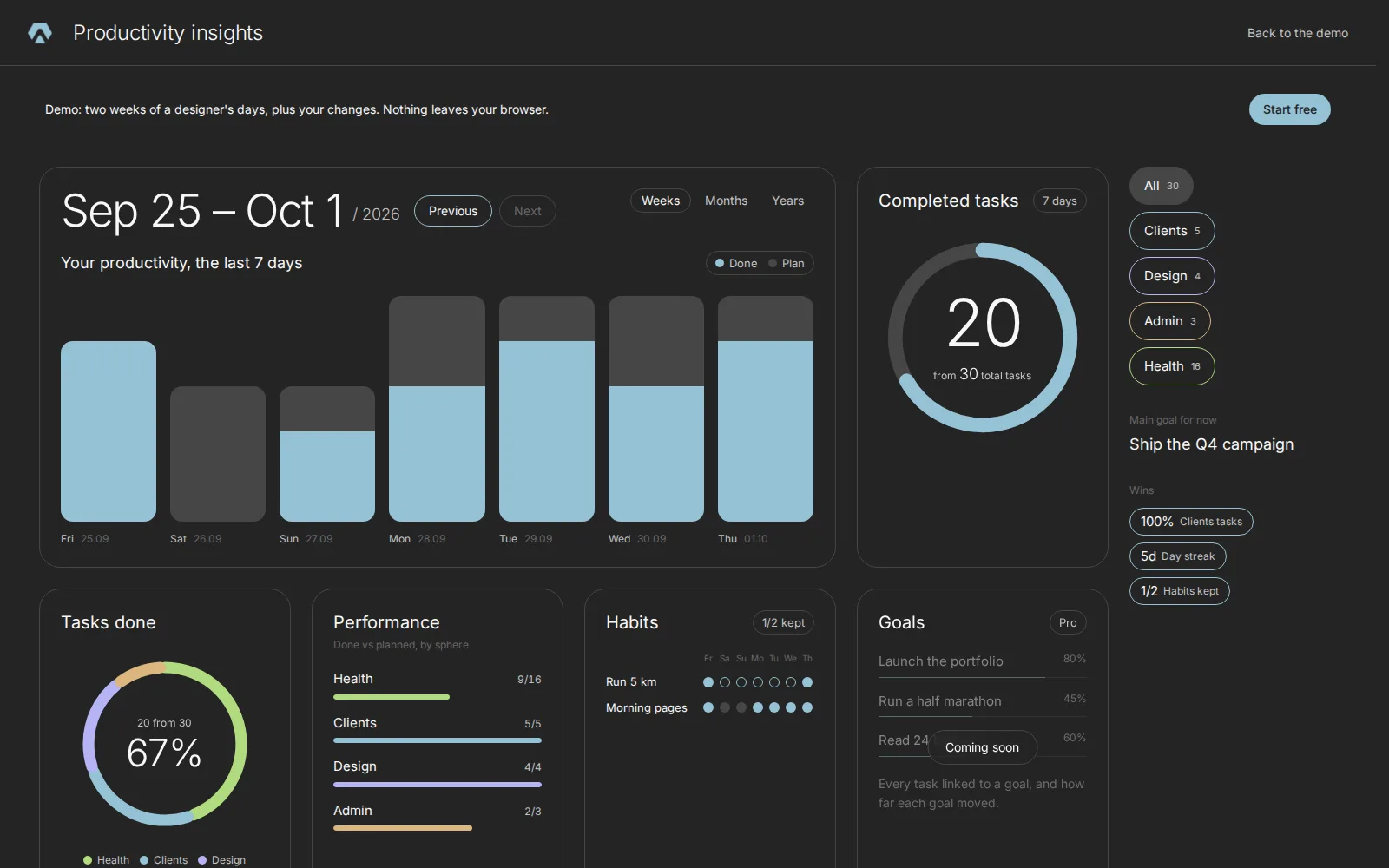The width and height of the screenshot is (1389, 868).
Task: Switch to the Weeks view tab
Action: (x=661, y=201)
